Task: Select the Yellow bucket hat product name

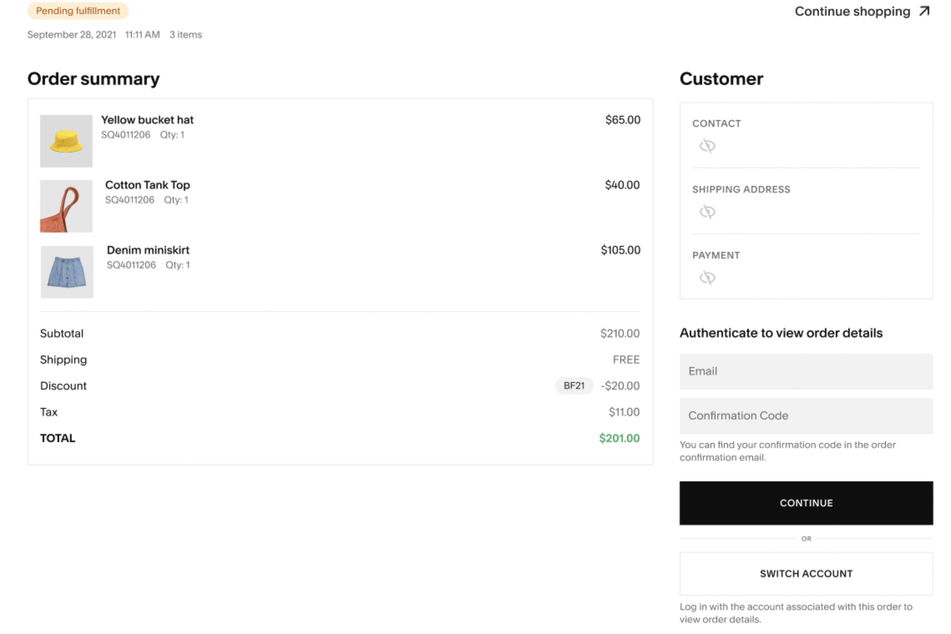Action: pyautogui.click(x=147, y=120)
